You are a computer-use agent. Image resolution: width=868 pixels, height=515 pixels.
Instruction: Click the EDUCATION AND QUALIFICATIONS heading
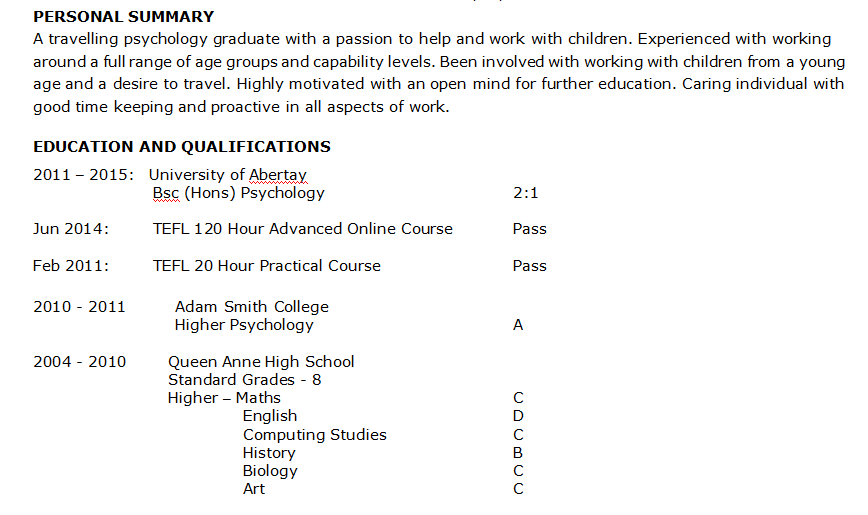[182, 147]
